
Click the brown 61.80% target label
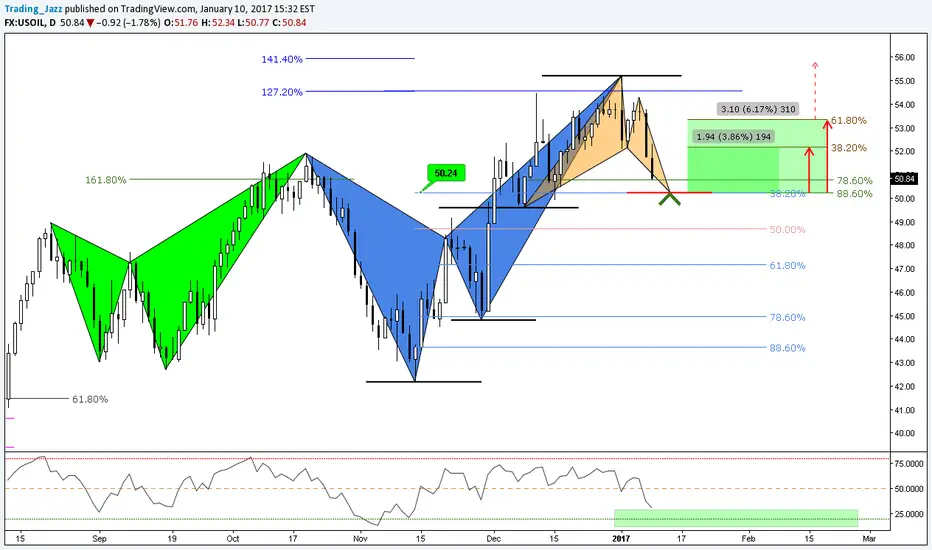(x=849, y=121)
